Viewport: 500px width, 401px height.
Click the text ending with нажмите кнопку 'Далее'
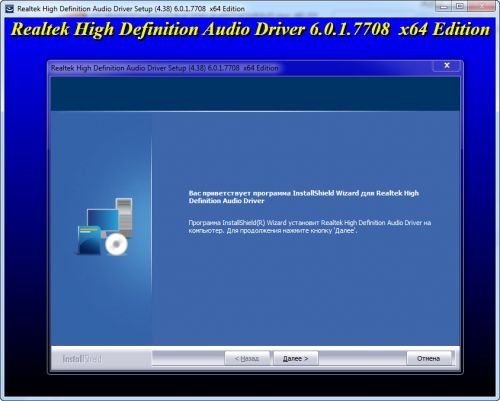(310, 227)
